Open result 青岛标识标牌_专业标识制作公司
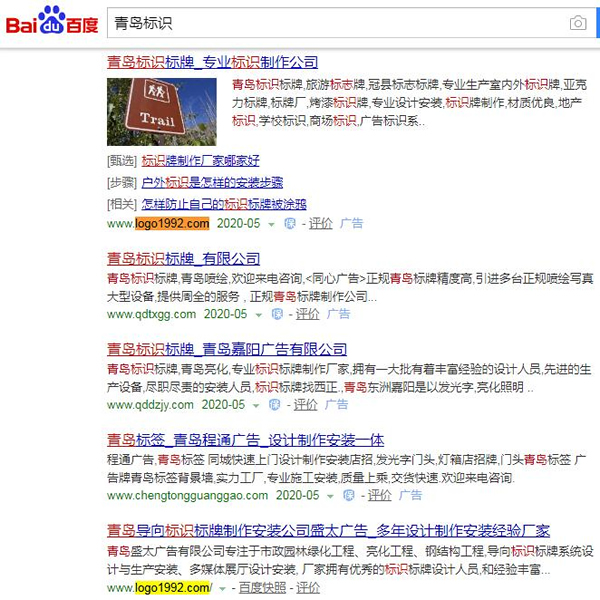This screenshot has width=600, height=600. coord(212,62)
